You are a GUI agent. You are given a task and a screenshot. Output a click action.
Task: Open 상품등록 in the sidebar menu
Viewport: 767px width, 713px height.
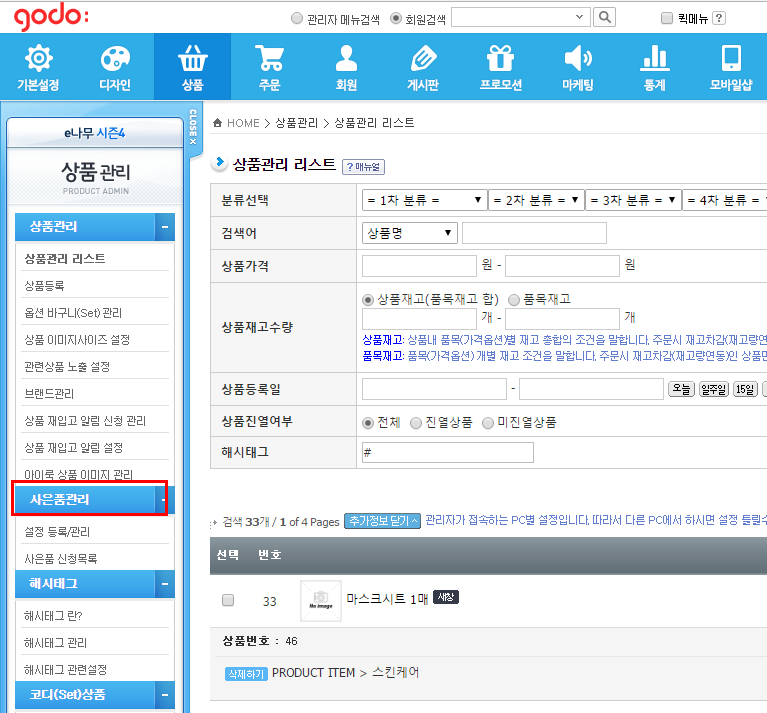pos(44,285)
